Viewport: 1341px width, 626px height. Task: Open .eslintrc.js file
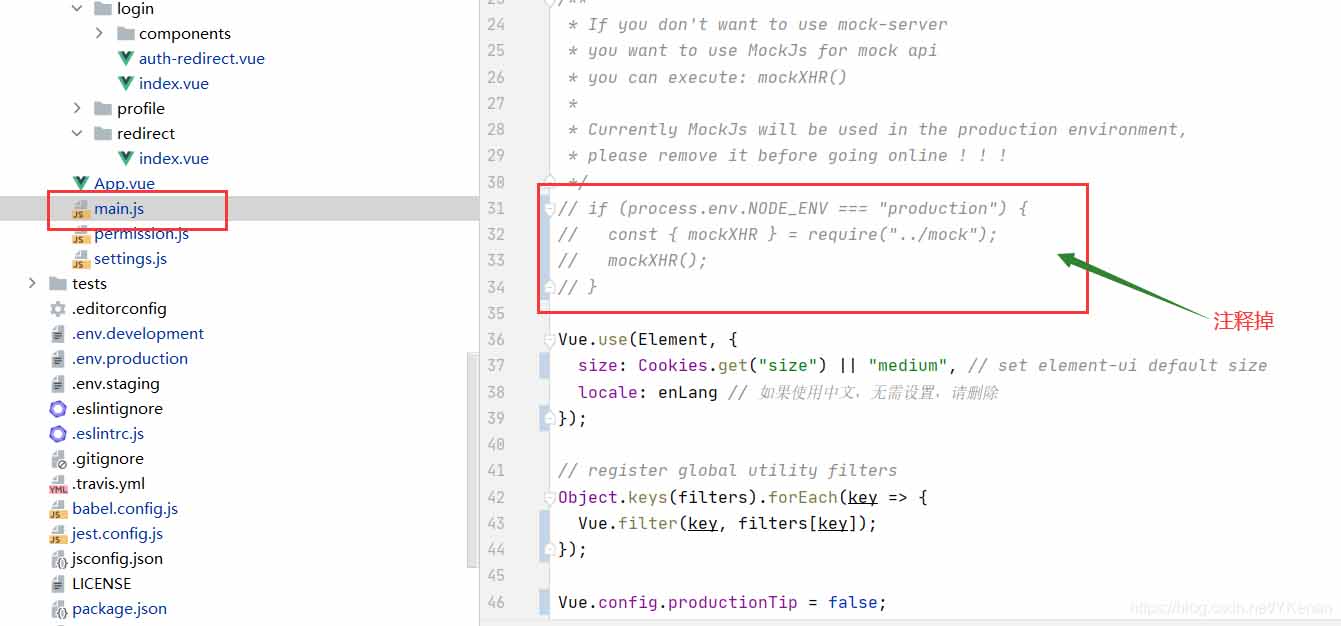point(108,434)
